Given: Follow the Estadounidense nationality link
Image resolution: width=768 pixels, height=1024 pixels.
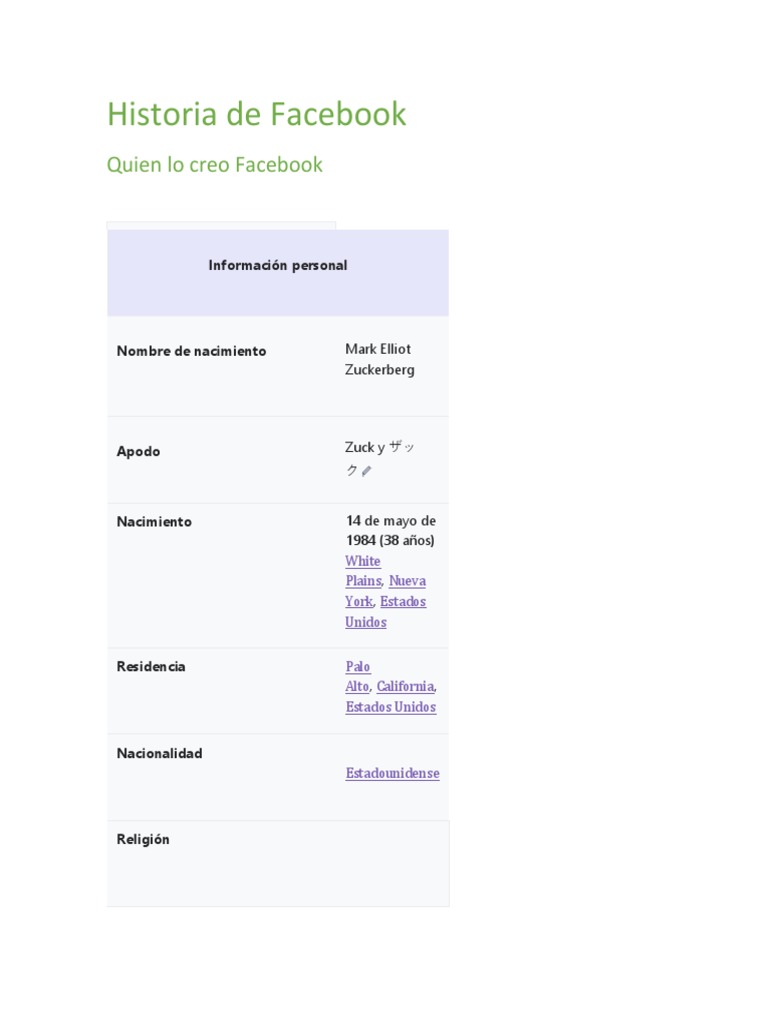Looking at the screenshot, I should pyautogui.click(x=392, y=773).
